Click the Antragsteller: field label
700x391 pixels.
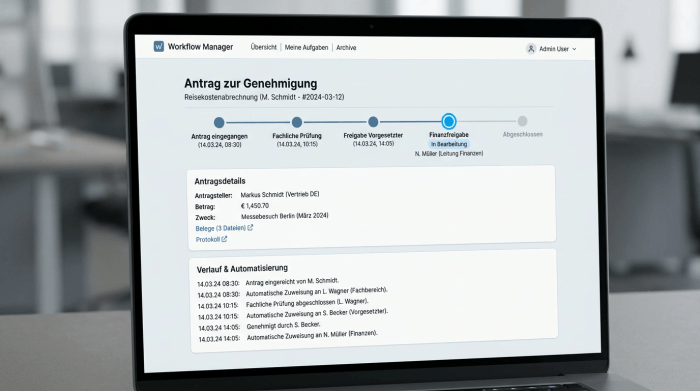coord(213,196)
